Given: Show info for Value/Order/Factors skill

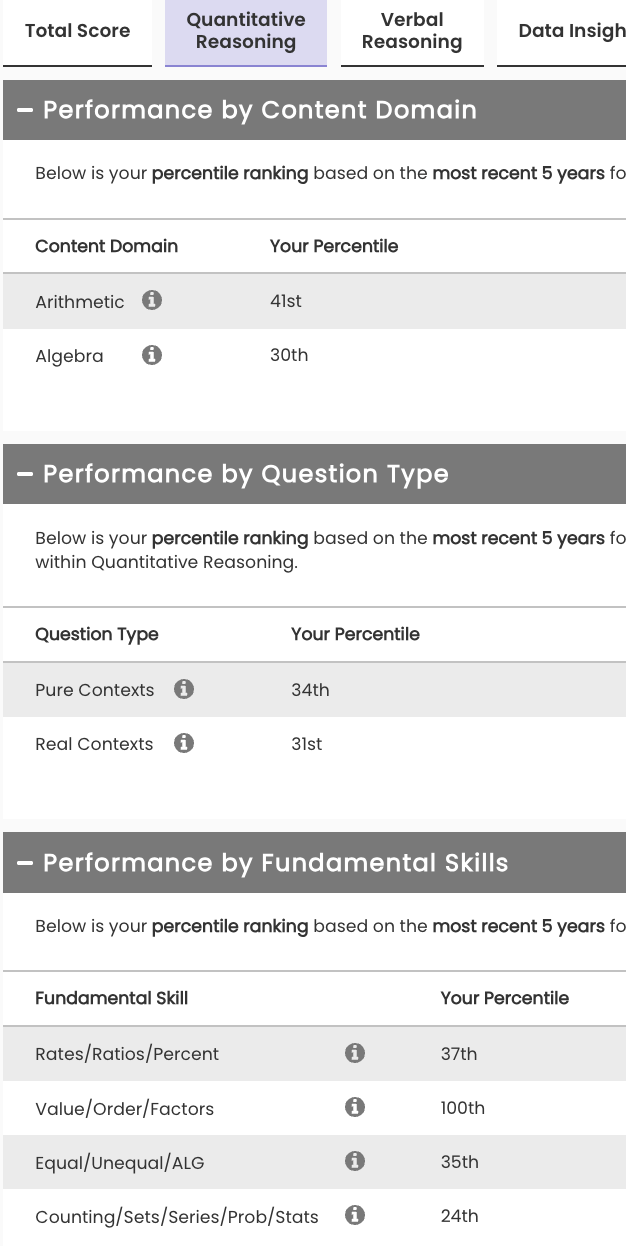Looking at the screenshot, I should point(355,1107).
